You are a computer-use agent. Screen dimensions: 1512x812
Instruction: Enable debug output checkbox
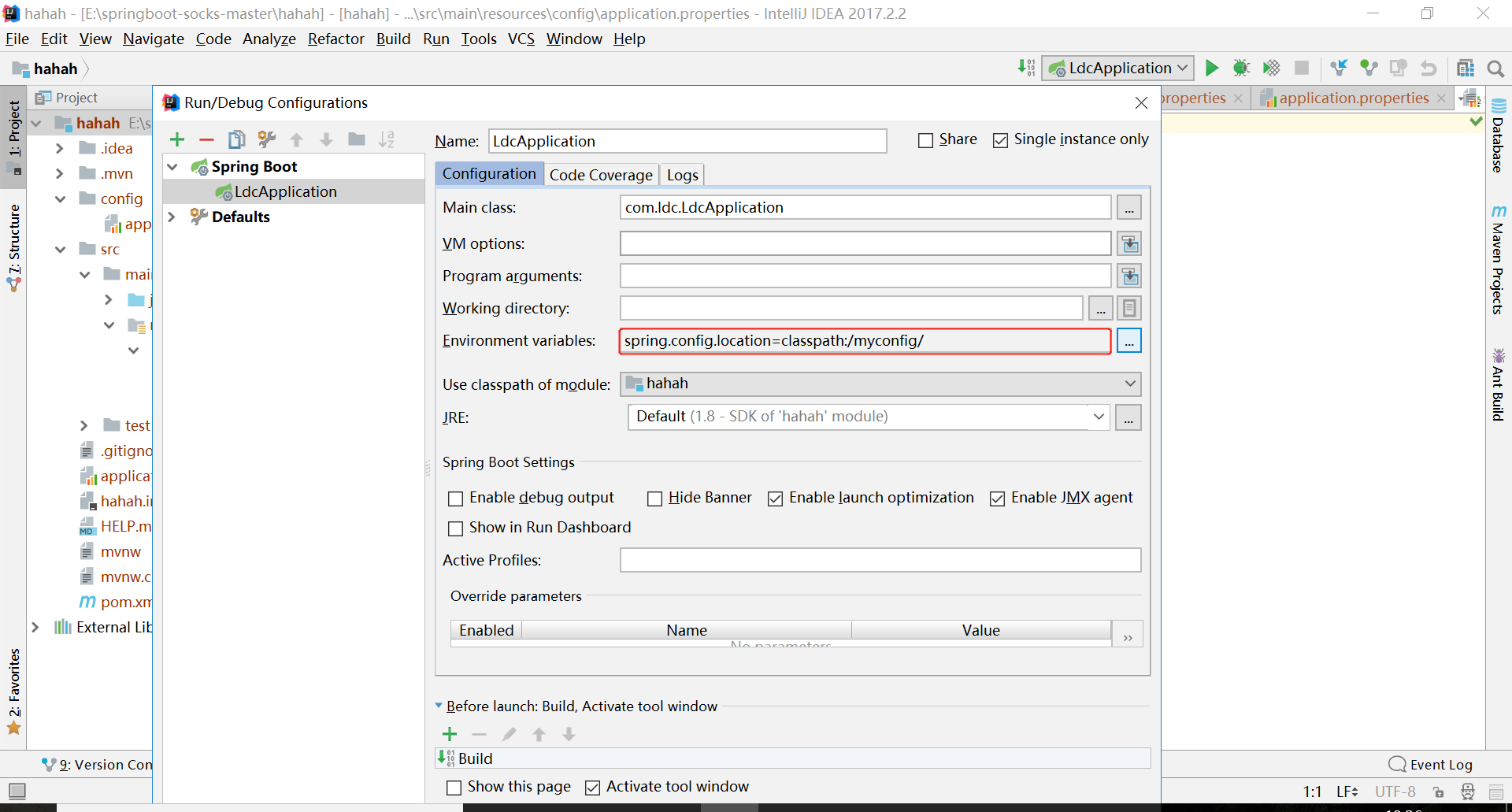click(455, 499)
